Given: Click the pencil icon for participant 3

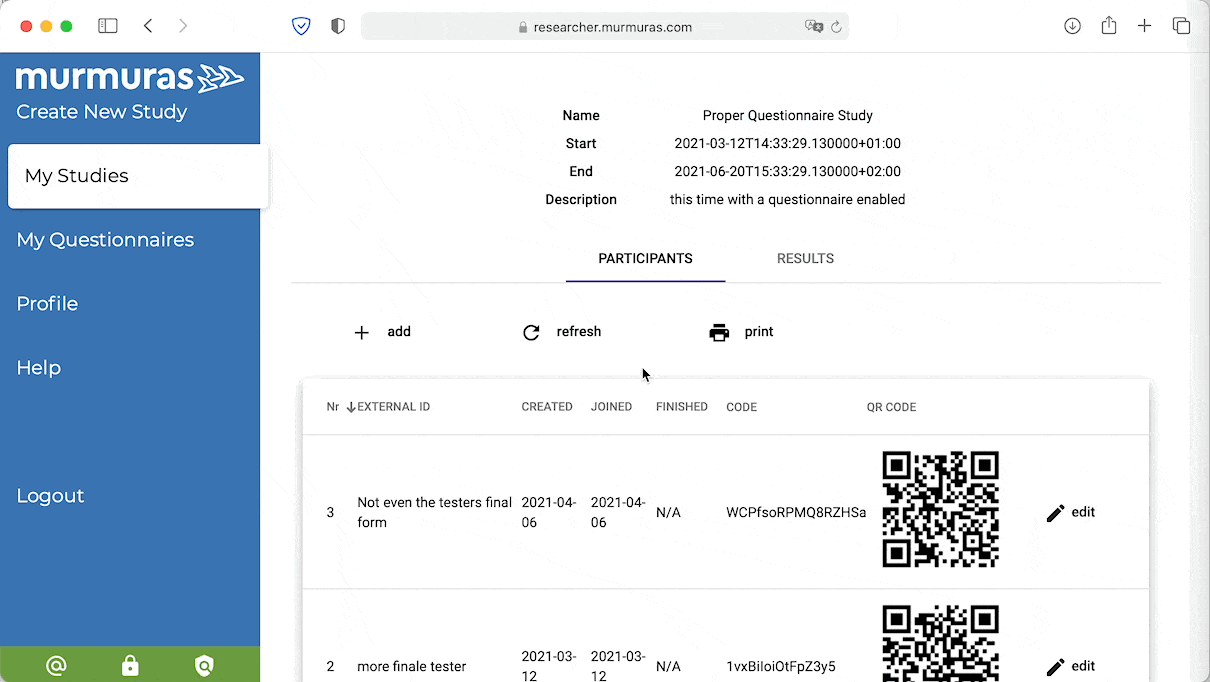Looking at the screenshot, I should [x=1055, y=513].
